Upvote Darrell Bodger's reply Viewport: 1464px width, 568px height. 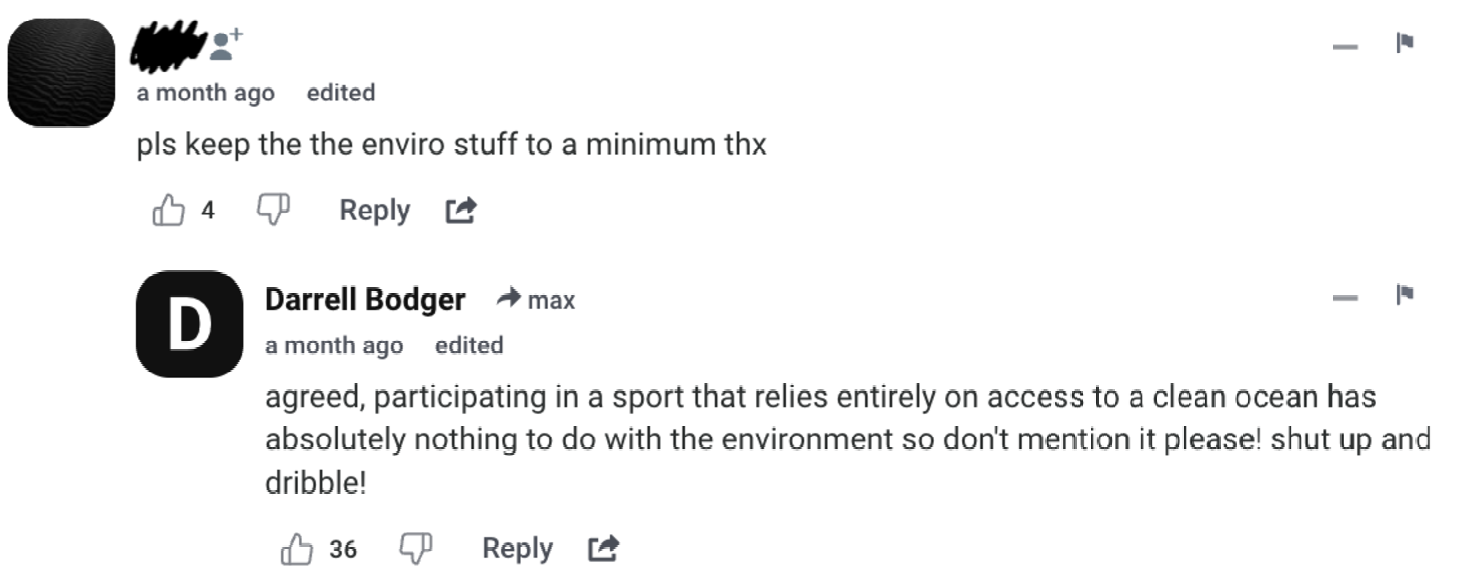(298, 549)
